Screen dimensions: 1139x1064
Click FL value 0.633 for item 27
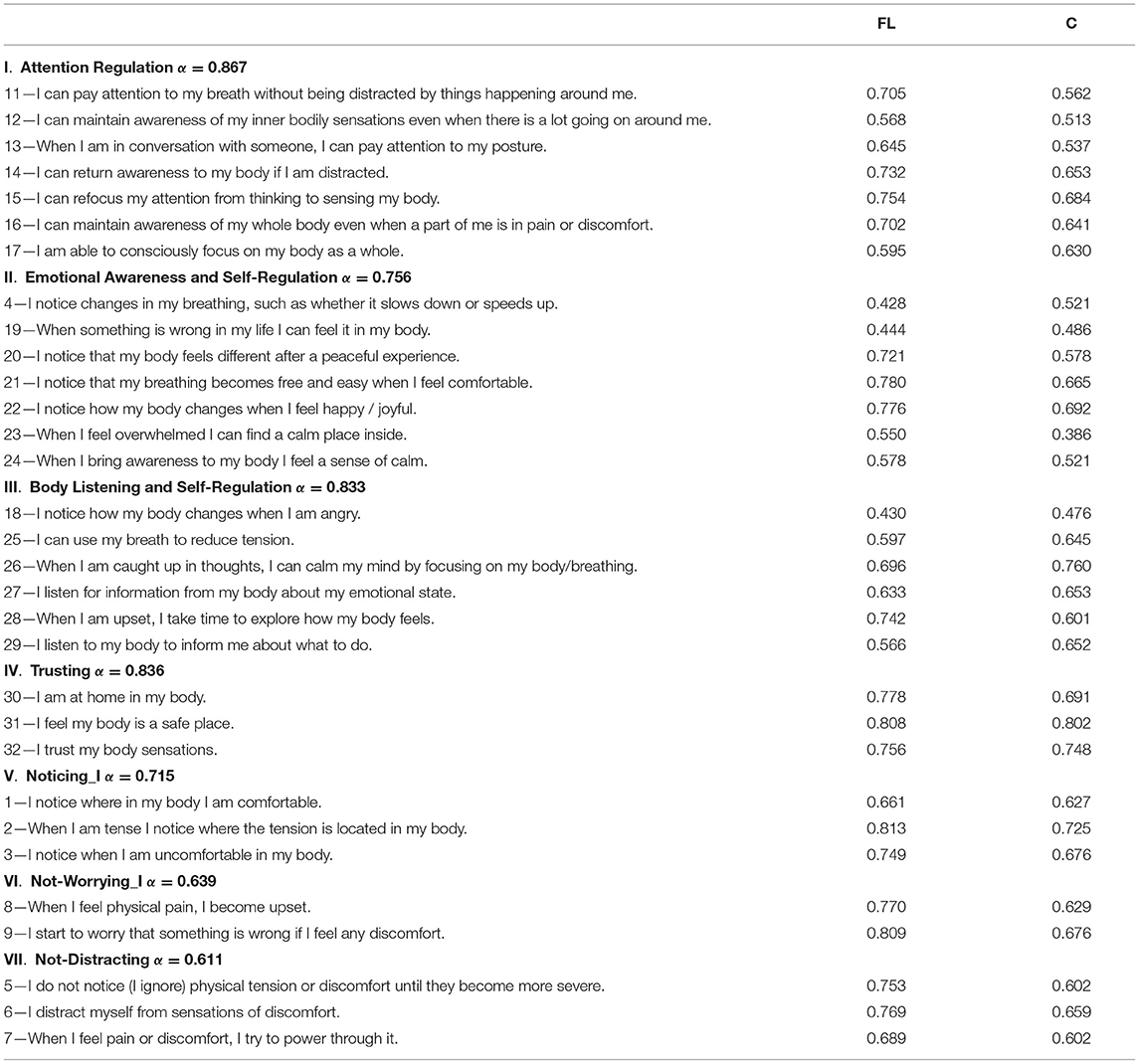(x=886, y=592)
